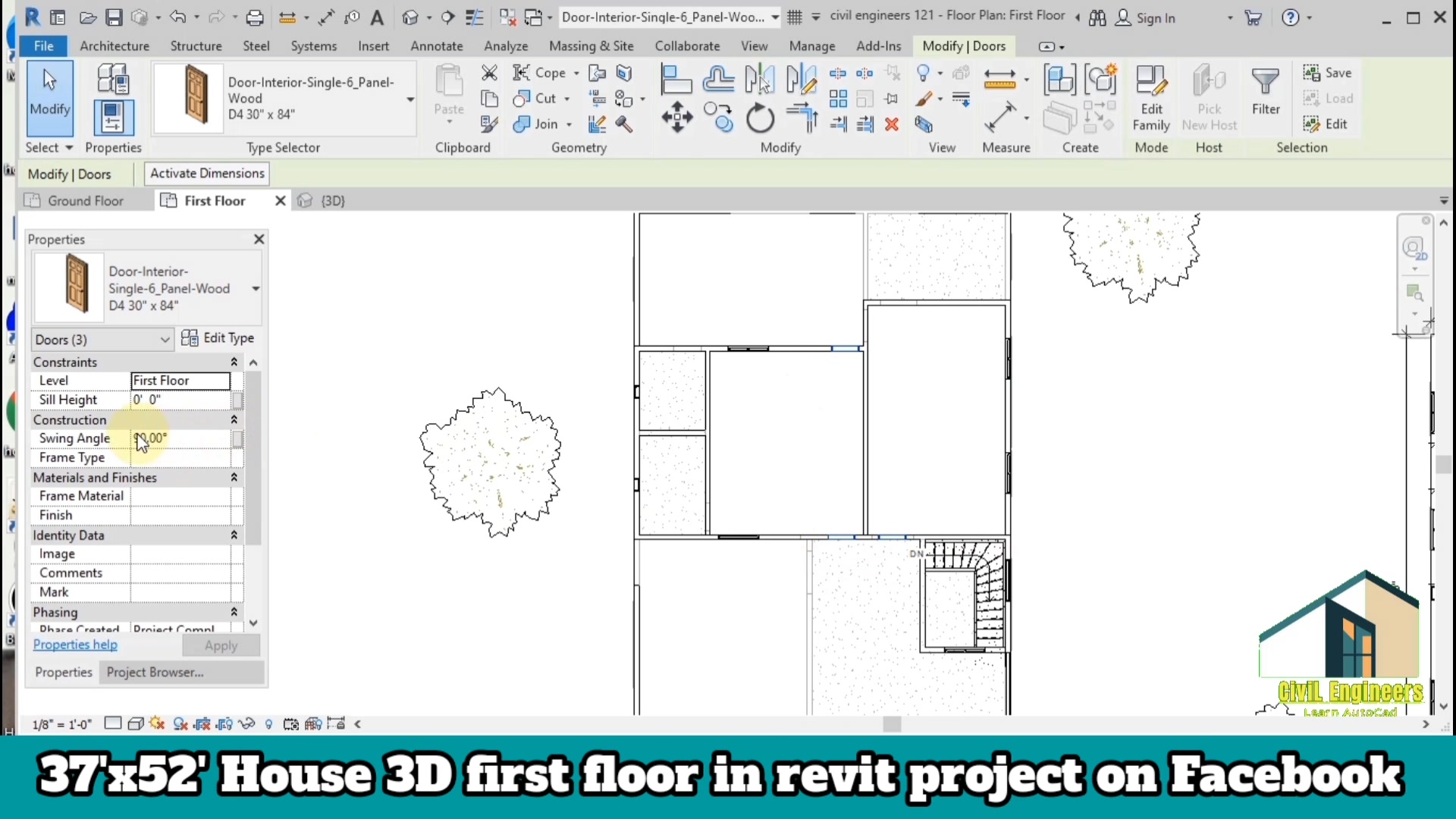Select the Move tool in Modify panel
Image resolution: width=1456 pixels, height=819 pixels.
(x=676, y=118)
